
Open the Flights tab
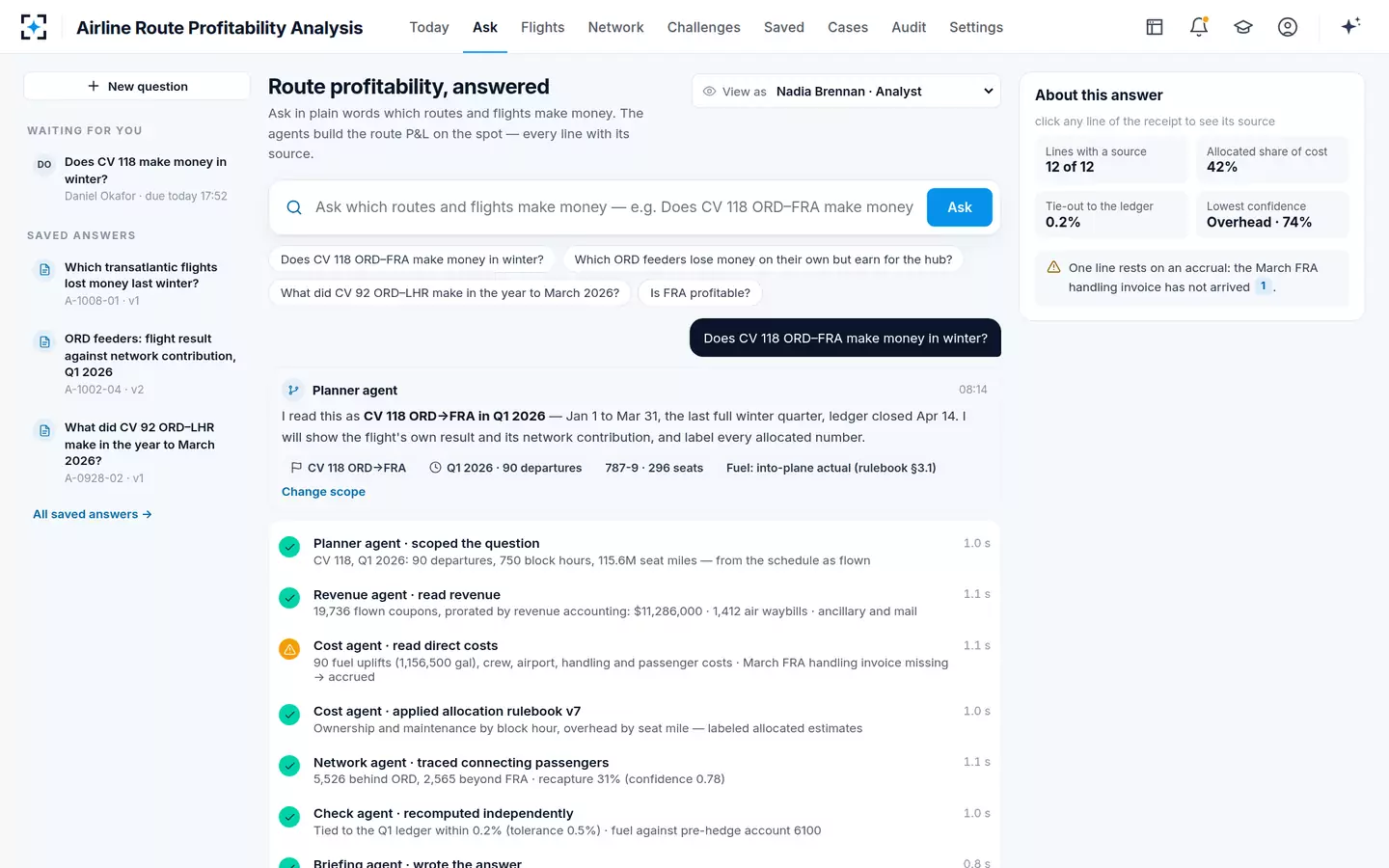(543, 27)
